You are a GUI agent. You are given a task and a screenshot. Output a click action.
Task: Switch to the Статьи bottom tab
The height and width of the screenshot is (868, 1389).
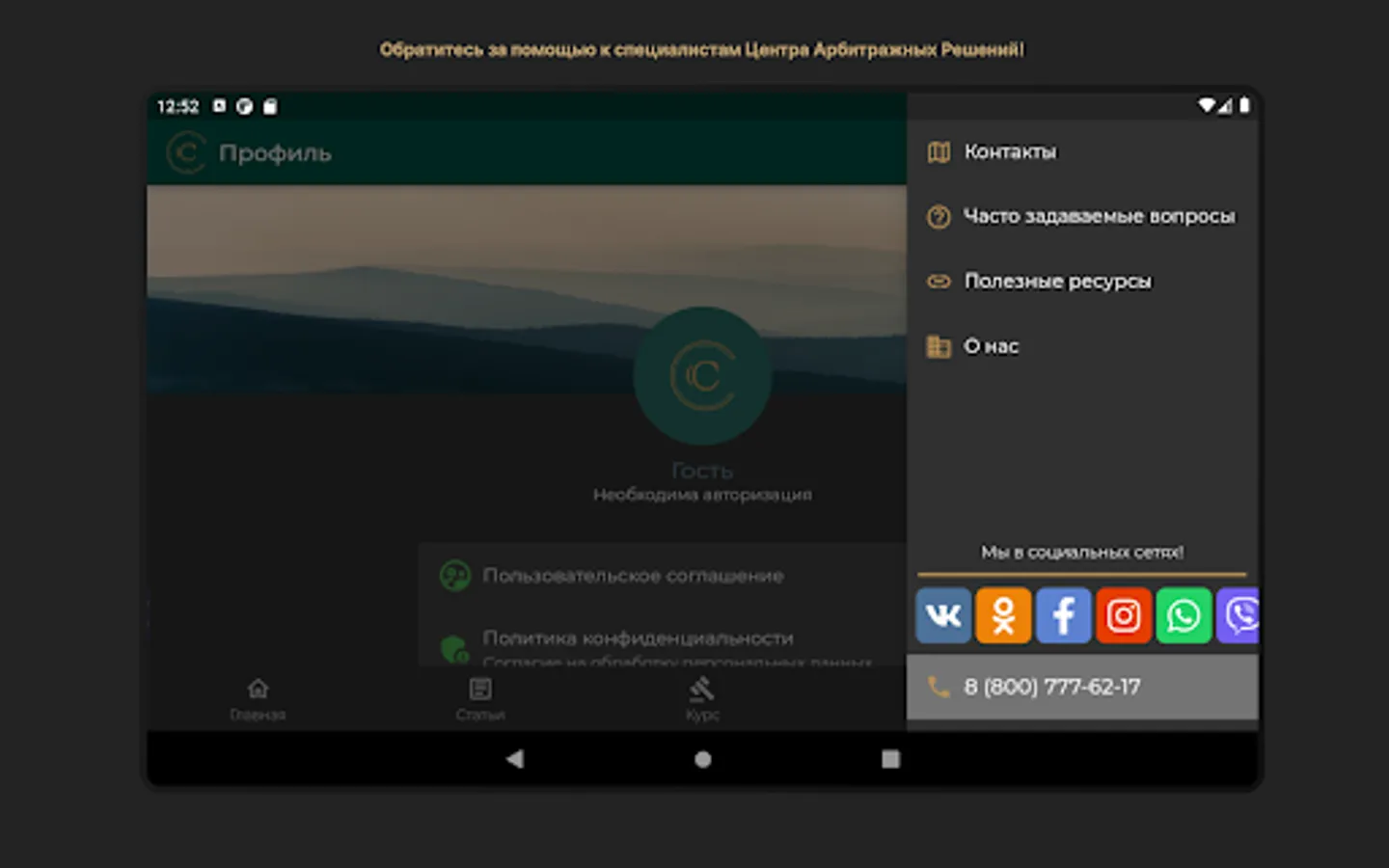[x=480, y=699]
